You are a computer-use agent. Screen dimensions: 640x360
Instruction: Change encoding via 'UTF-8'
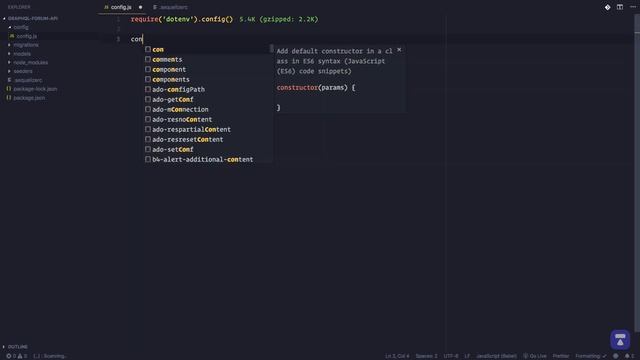pyautogui.click(x=451, y=356)
